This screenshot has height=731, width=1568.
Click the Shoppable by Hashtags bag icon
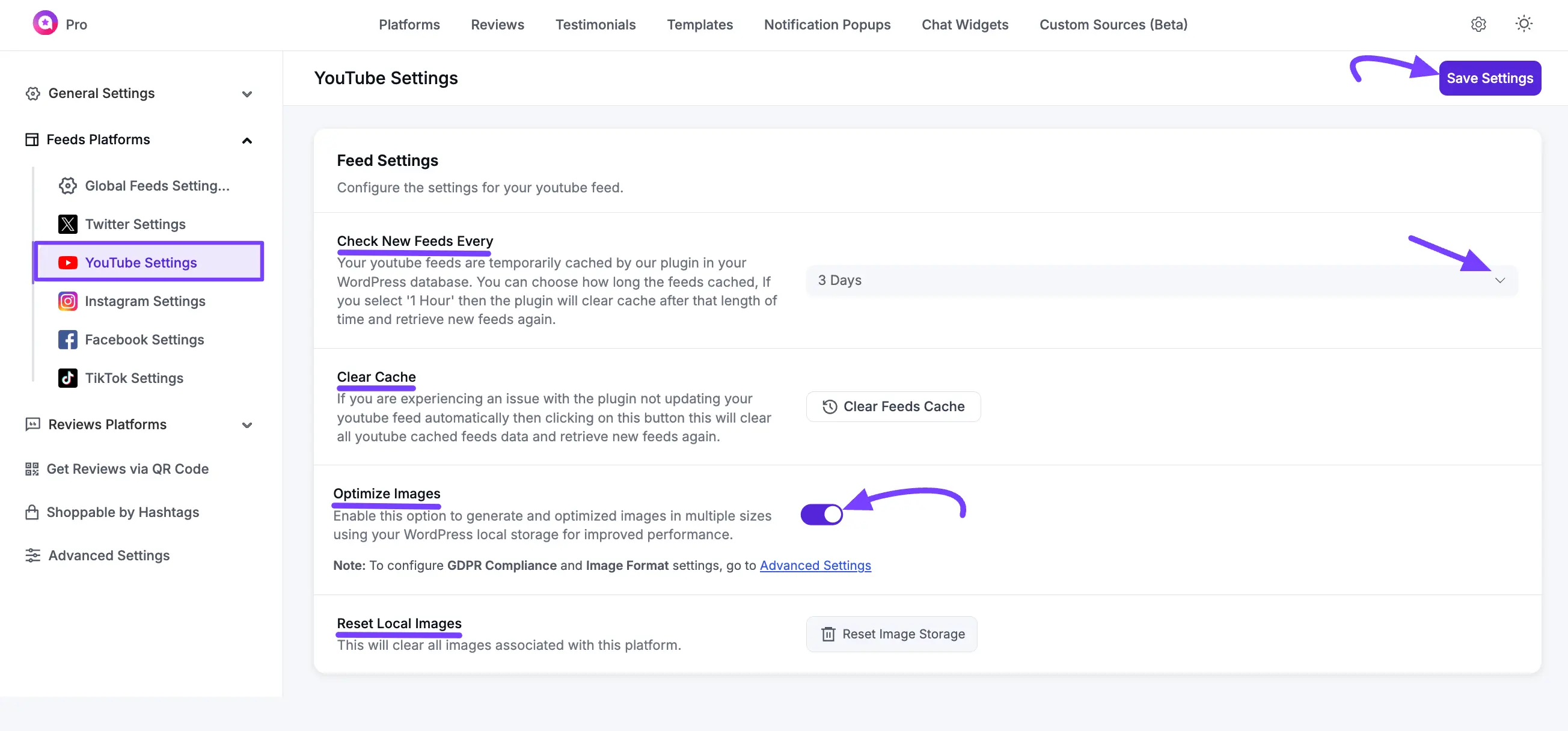click(32, 513)
